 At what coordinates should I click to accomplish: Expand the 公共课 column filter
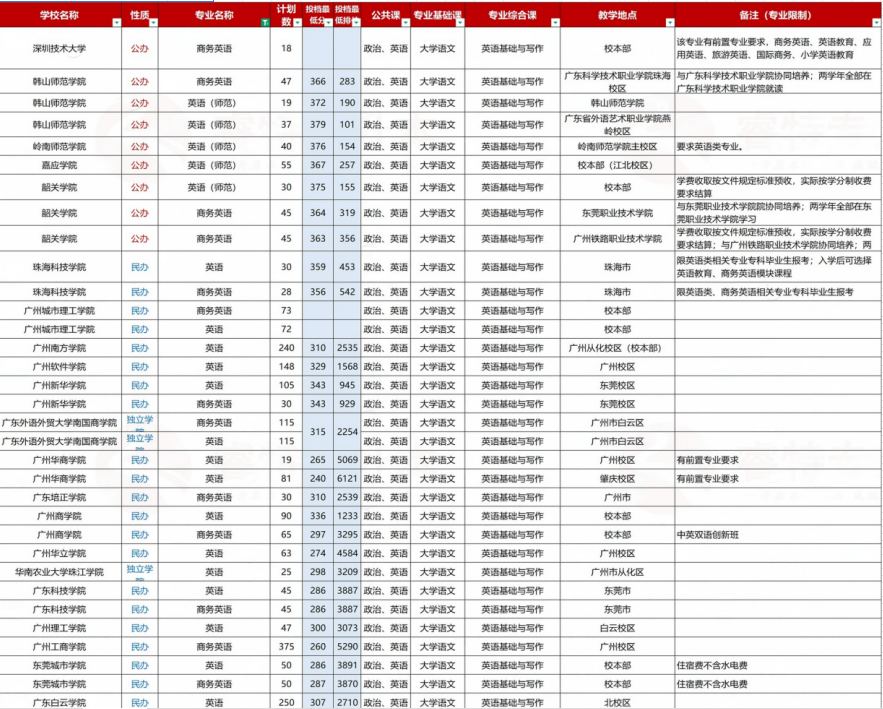pyautogui.click(x=405, y=21)
